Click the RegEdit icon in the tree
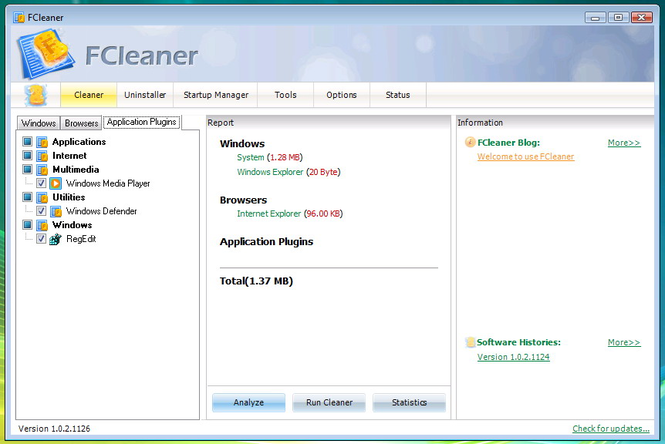 click(56, 240)
